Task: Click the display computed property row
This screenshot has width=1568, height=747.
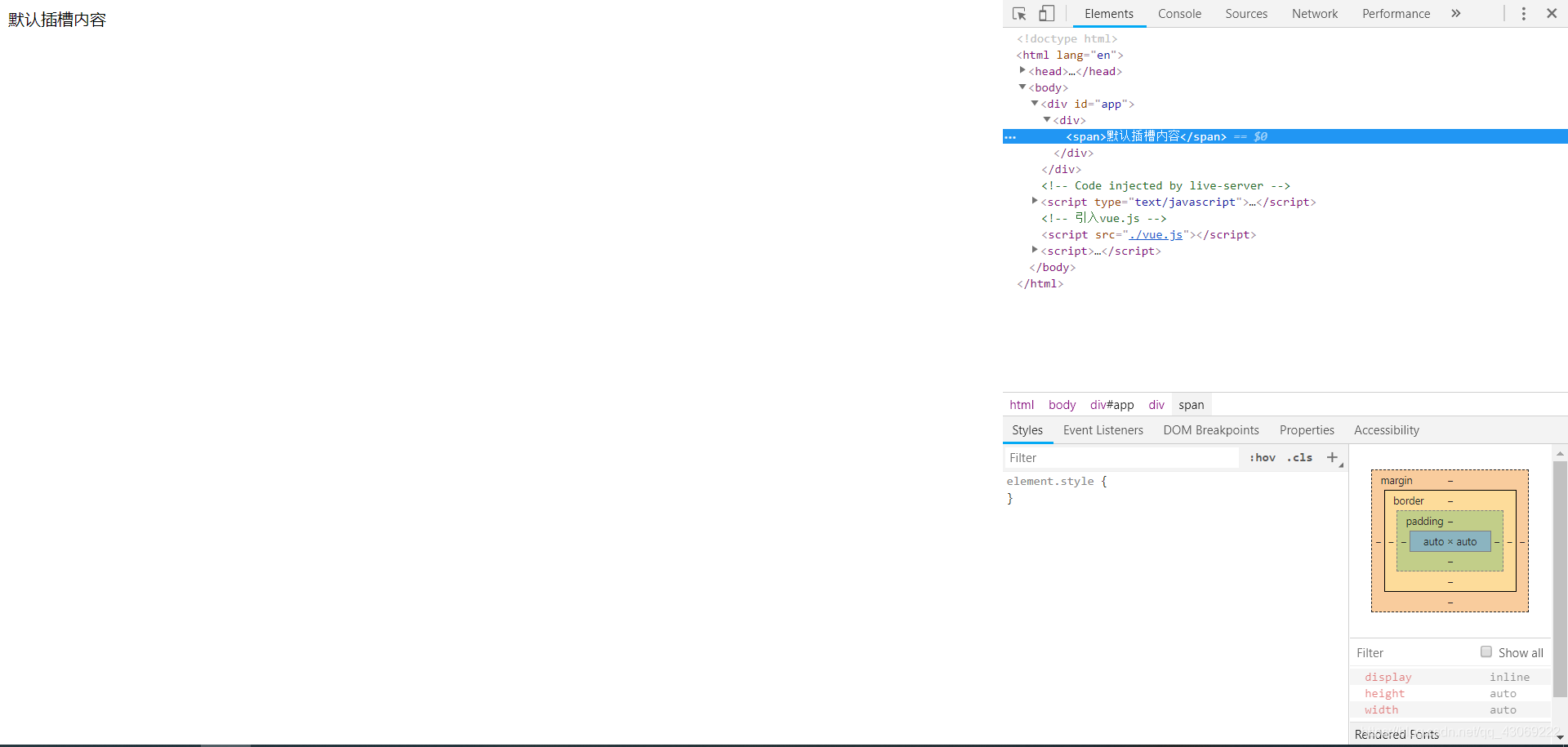Action: tap(1450, 677)
